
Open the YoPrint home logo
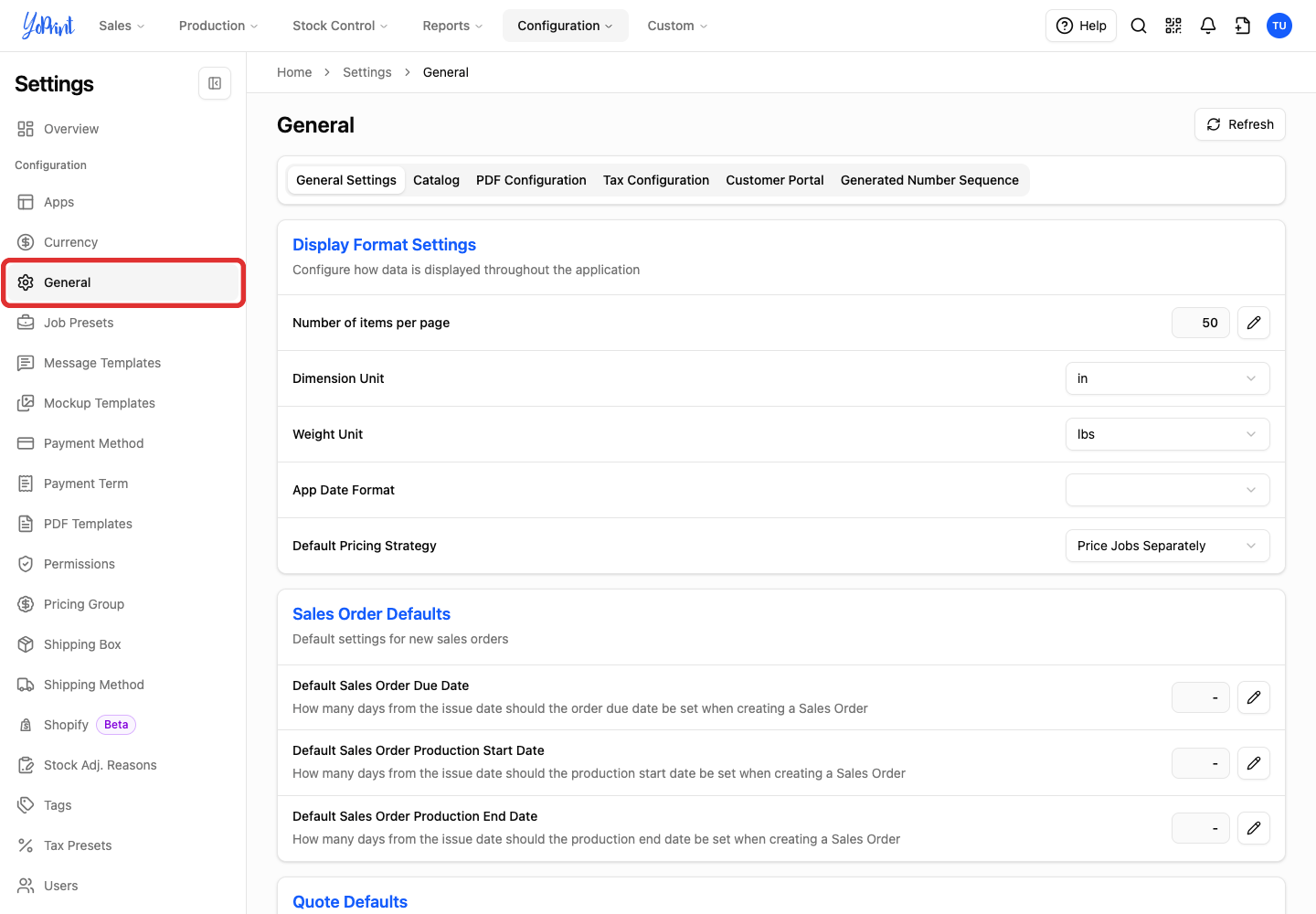point(48,26)
